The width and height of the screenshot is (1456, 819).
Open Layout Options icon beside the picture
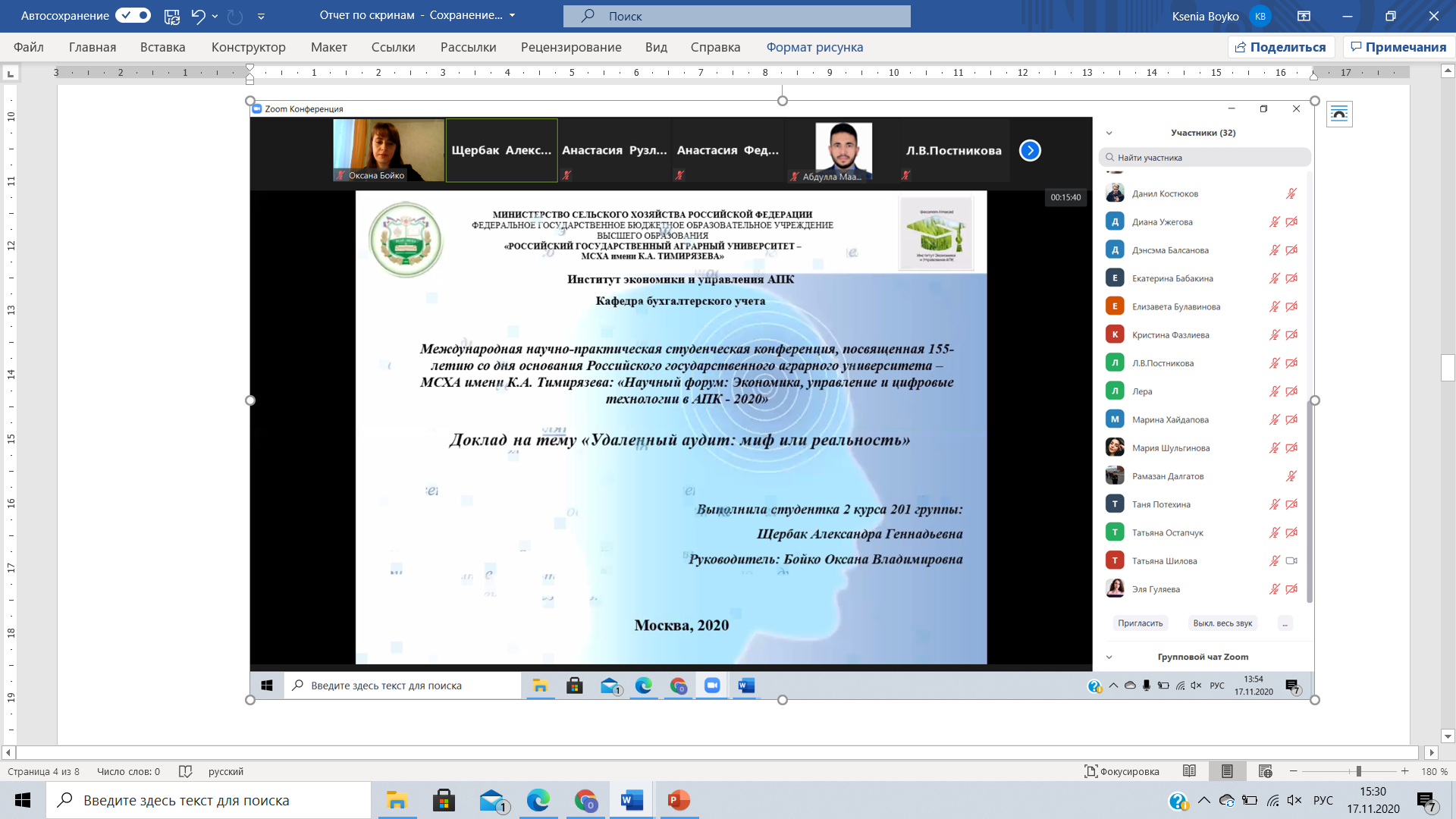pos(1339,115)
